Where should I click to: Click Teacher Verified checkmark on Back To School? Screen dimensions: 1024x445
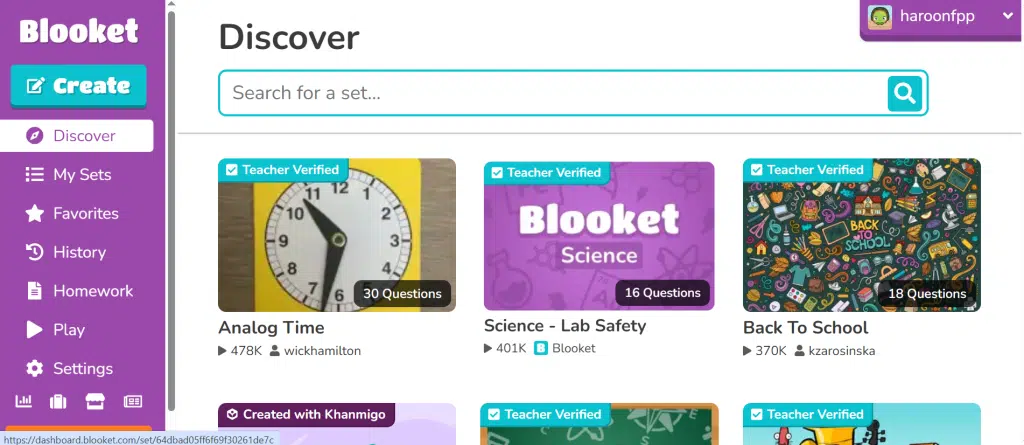click(x=756, y=170)
